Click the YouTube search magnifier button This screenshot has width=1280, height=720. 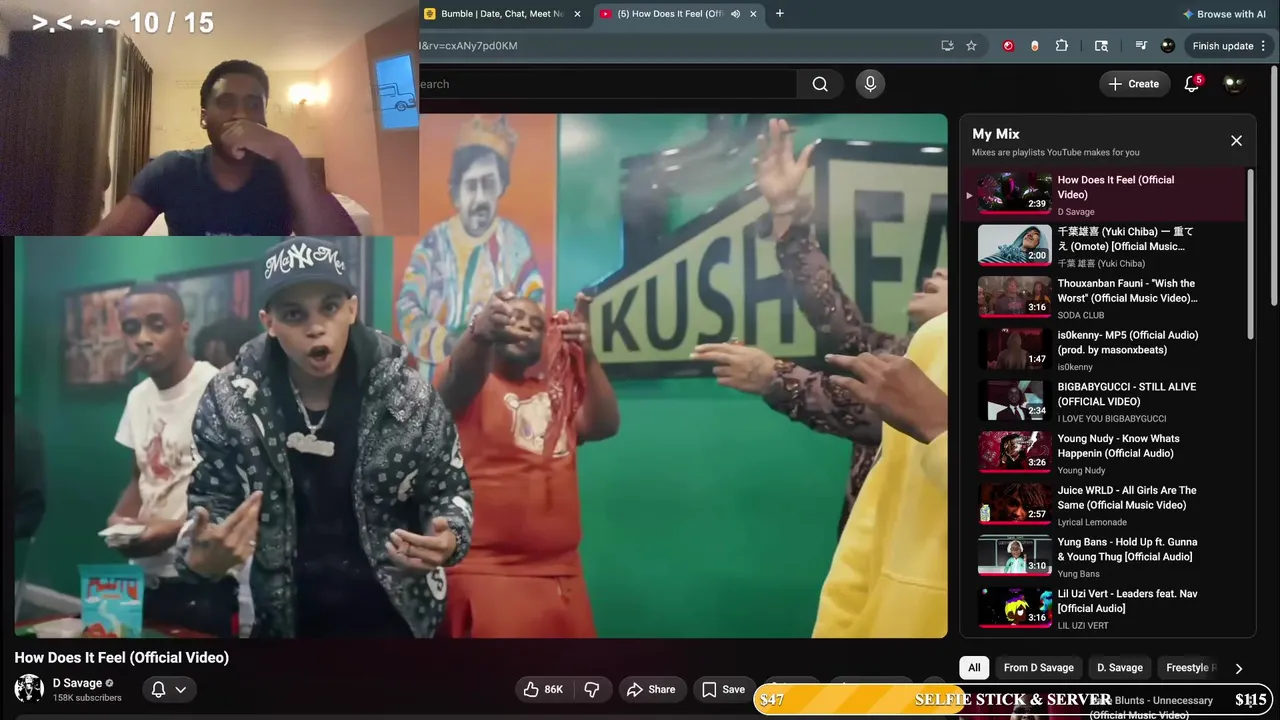coord(820,84)
